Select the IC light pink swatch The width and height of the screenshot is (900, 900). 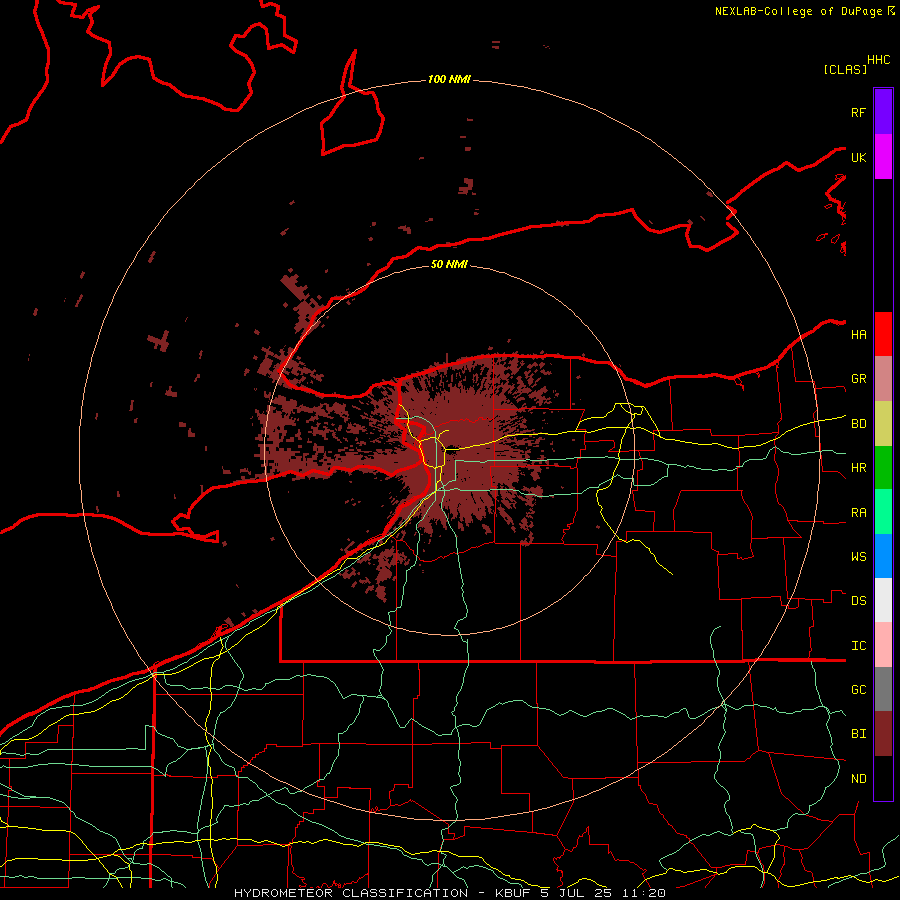tap(883, 645)
